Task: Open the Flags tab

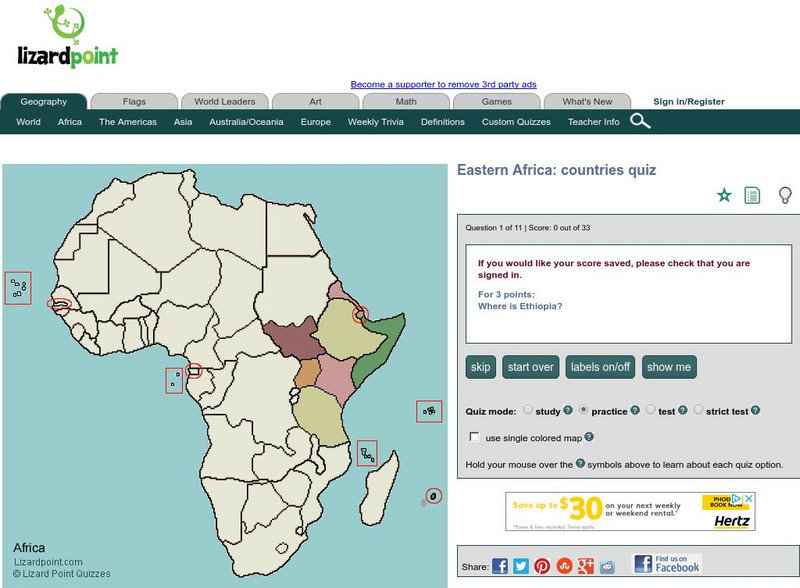Action: [x=134, y=102]
